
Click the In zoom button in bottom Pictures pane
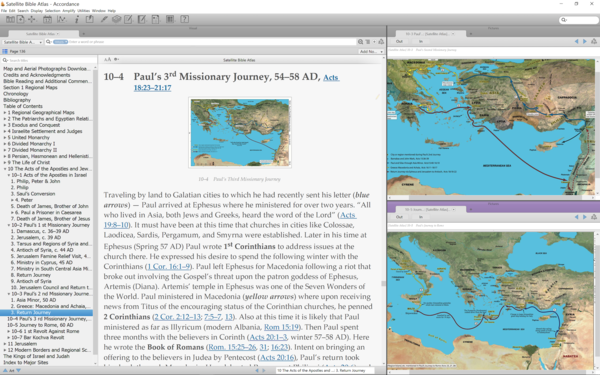421,217
